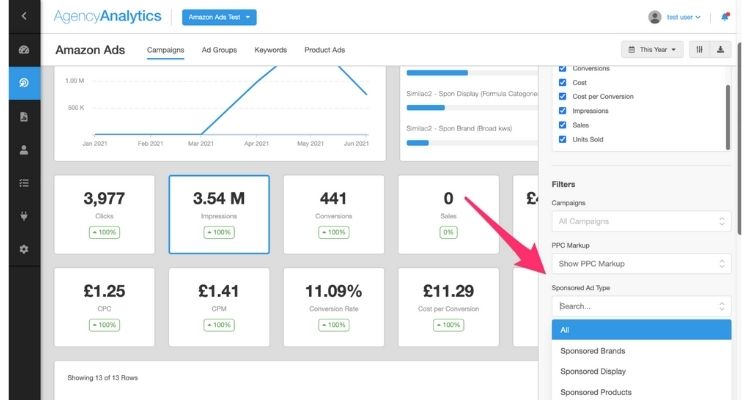Switch to the Campaigns tab

[165, 50]
